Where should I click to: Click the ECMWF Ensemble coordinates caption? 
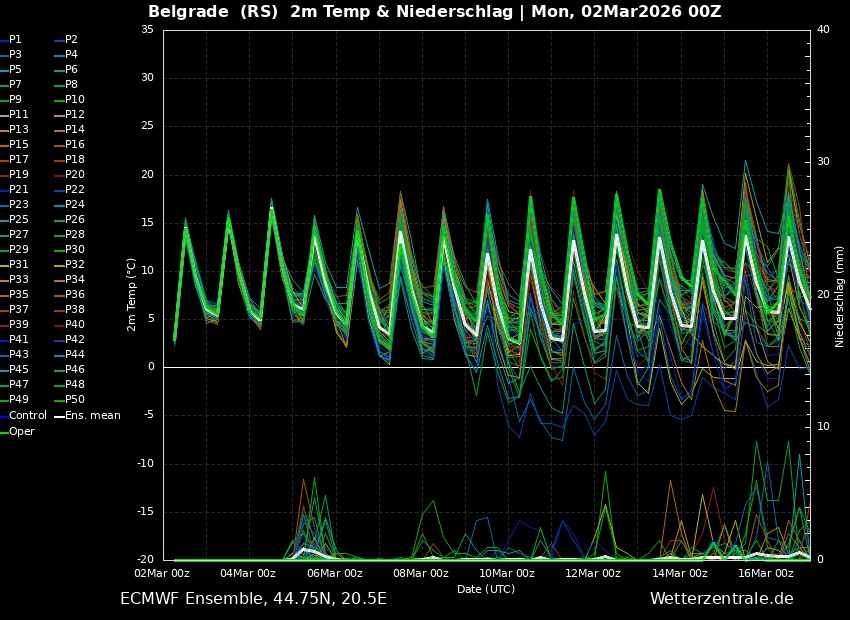(x=253, y=599)
